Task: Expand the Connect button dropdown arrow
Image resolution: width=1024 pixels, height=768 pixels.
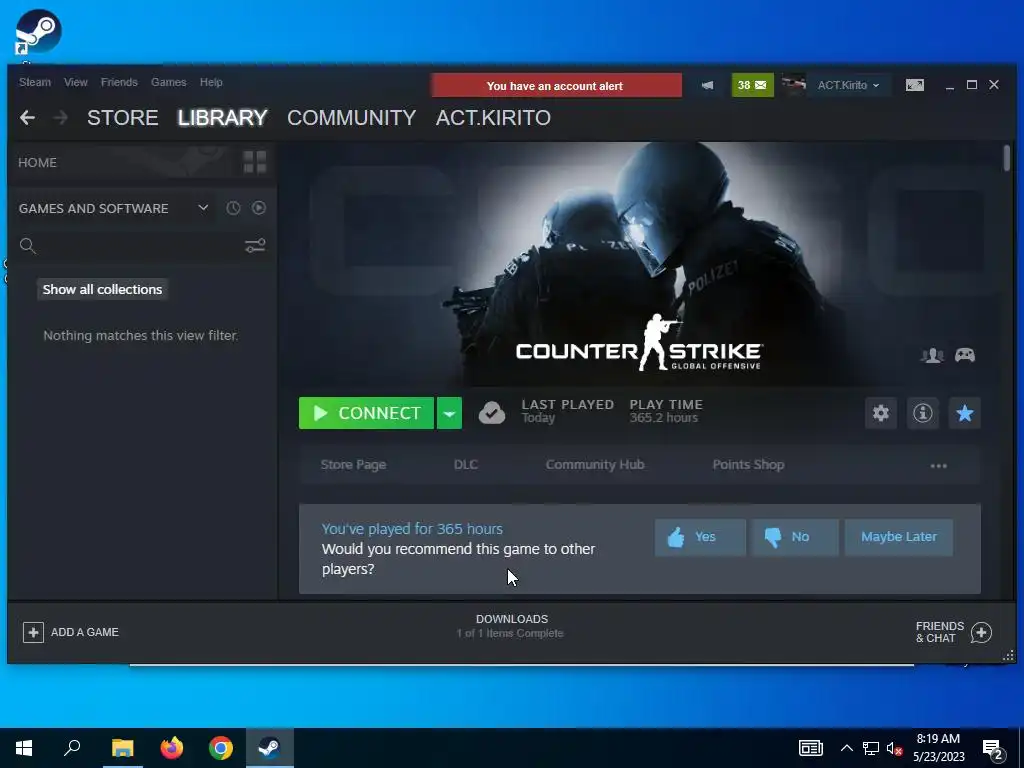Action: click(x=449, y=413)
